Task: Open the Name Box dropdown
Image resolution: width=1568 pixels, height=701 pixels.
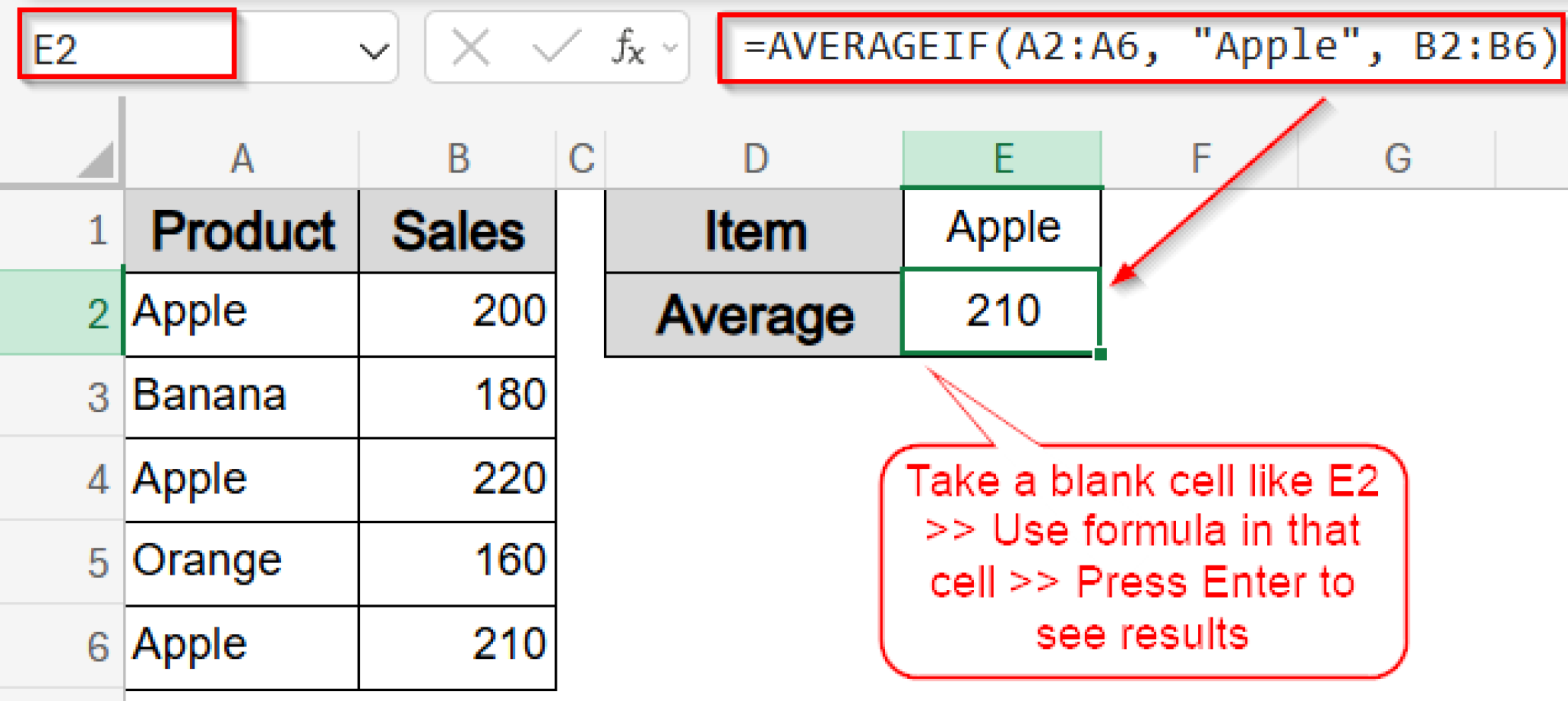Action: coord(373,47)
